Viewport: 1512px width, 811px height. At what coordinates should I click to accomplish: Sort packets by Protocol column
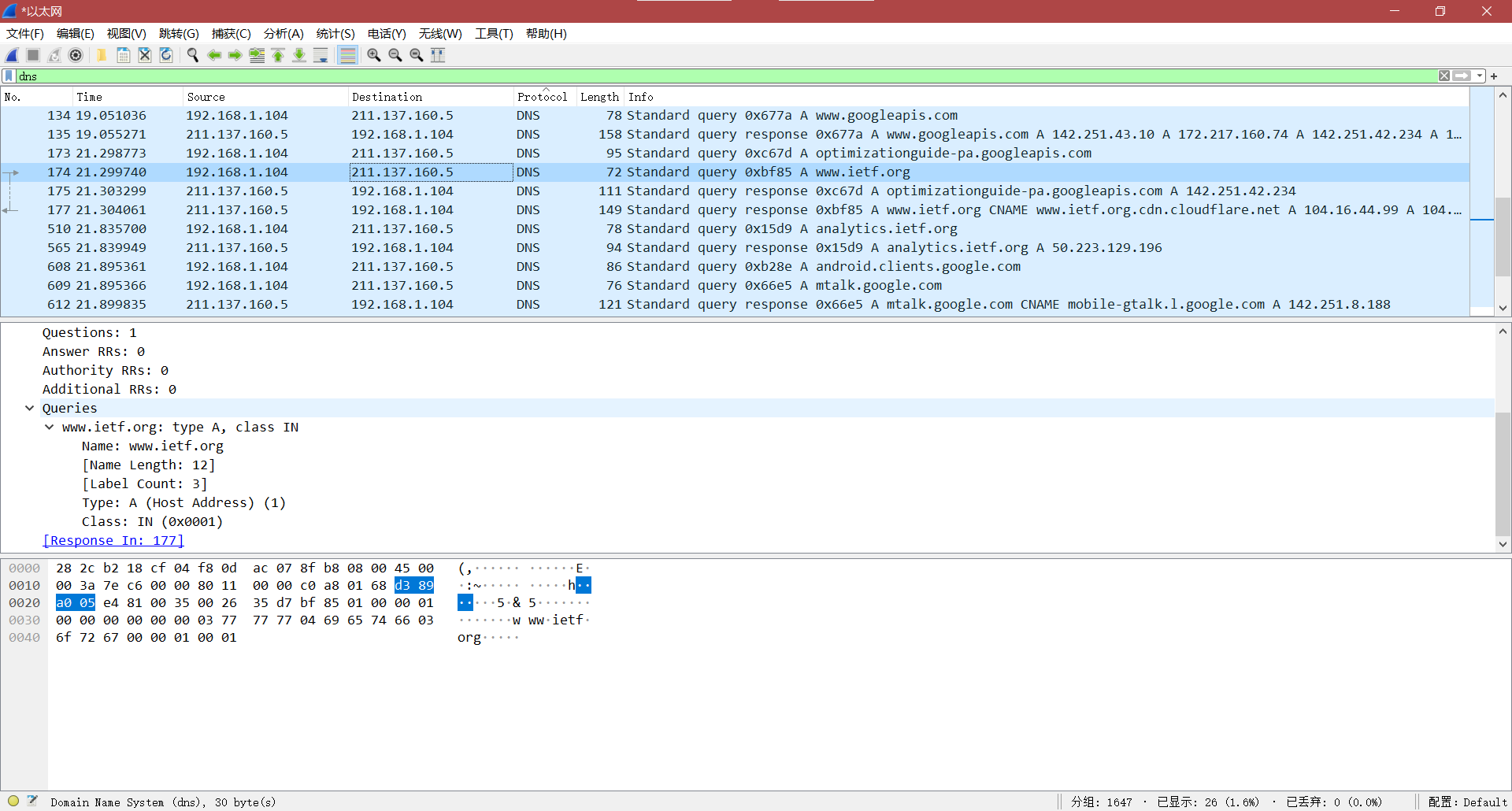[545, 97]
